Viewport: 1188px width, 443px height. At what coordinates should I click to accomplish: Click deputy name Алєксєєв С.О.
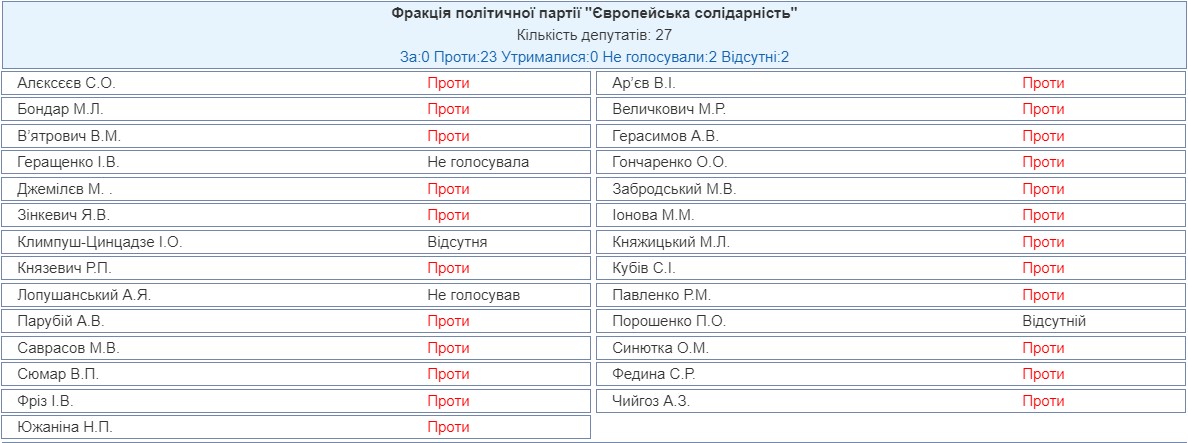tap(66, 83)
